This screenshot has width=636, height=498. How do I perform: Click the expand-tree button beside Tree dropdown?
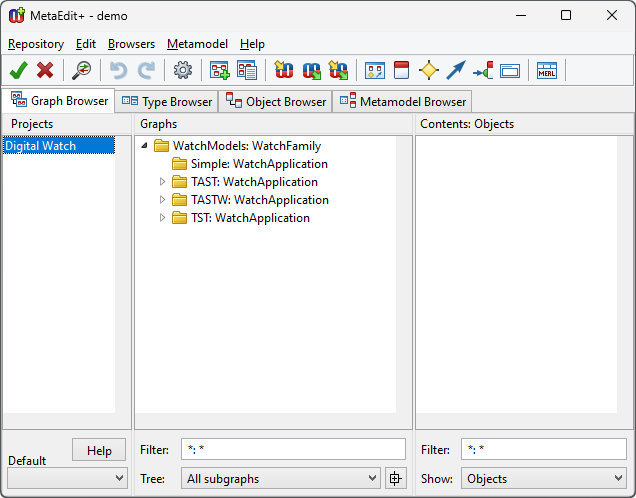tap(395, 479)
